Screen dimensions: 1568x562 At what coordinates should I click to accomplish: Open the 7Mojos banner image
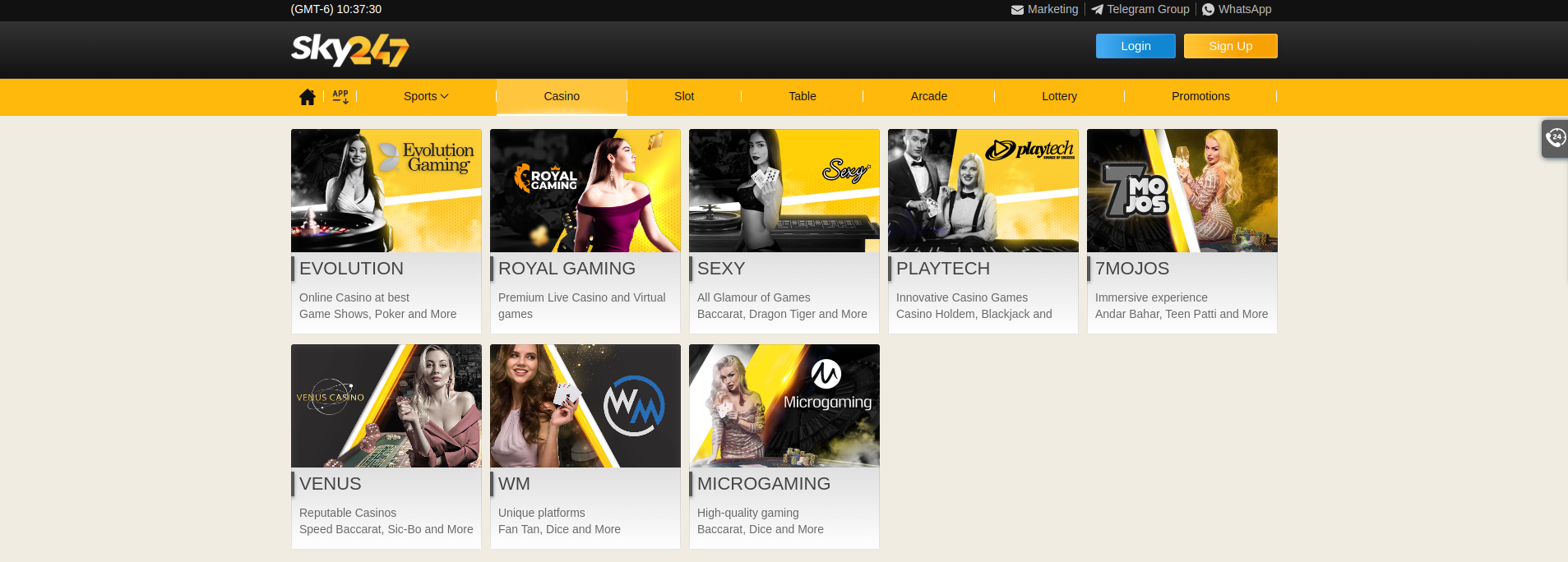[1182, 191]
